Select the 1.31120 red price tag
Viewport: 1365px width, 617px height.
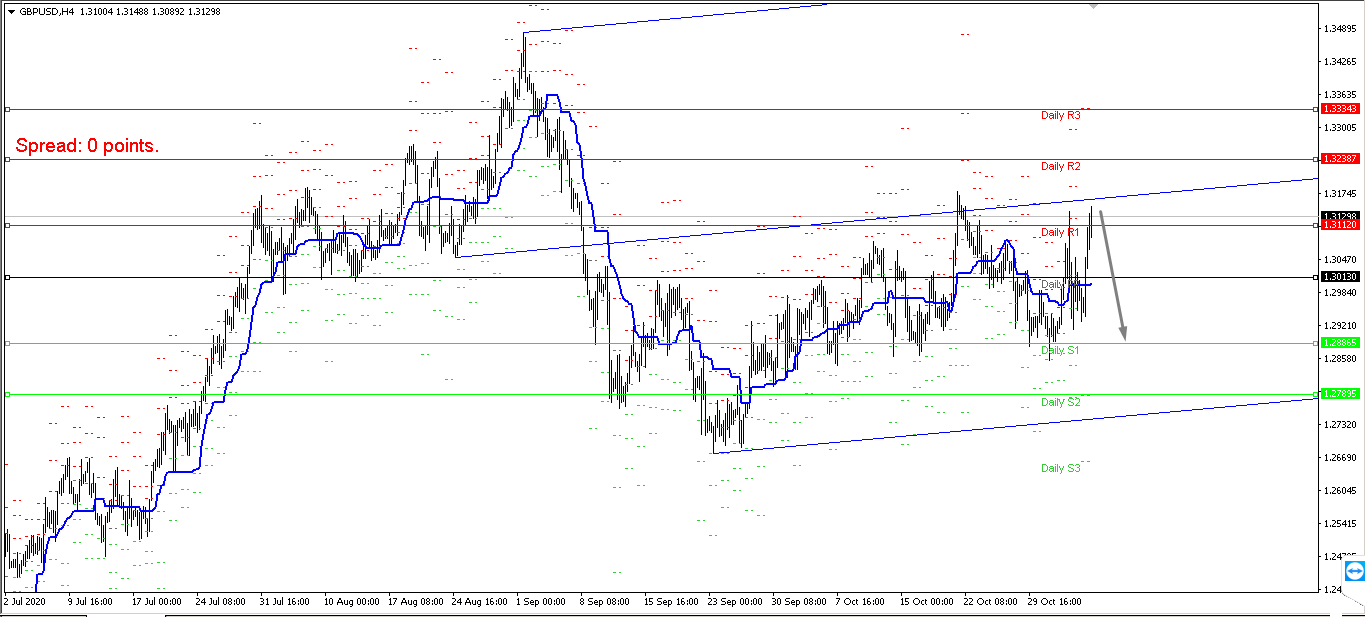click(1339, 226)
